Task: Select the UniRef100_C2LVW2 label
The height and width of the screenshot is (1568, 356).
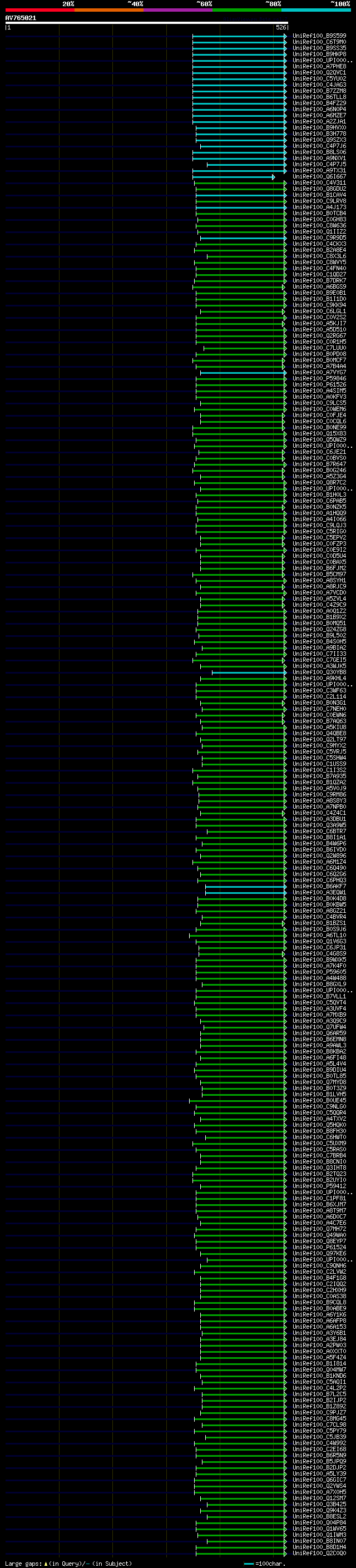Action: pyautogui.click(x=319, y=1272)
